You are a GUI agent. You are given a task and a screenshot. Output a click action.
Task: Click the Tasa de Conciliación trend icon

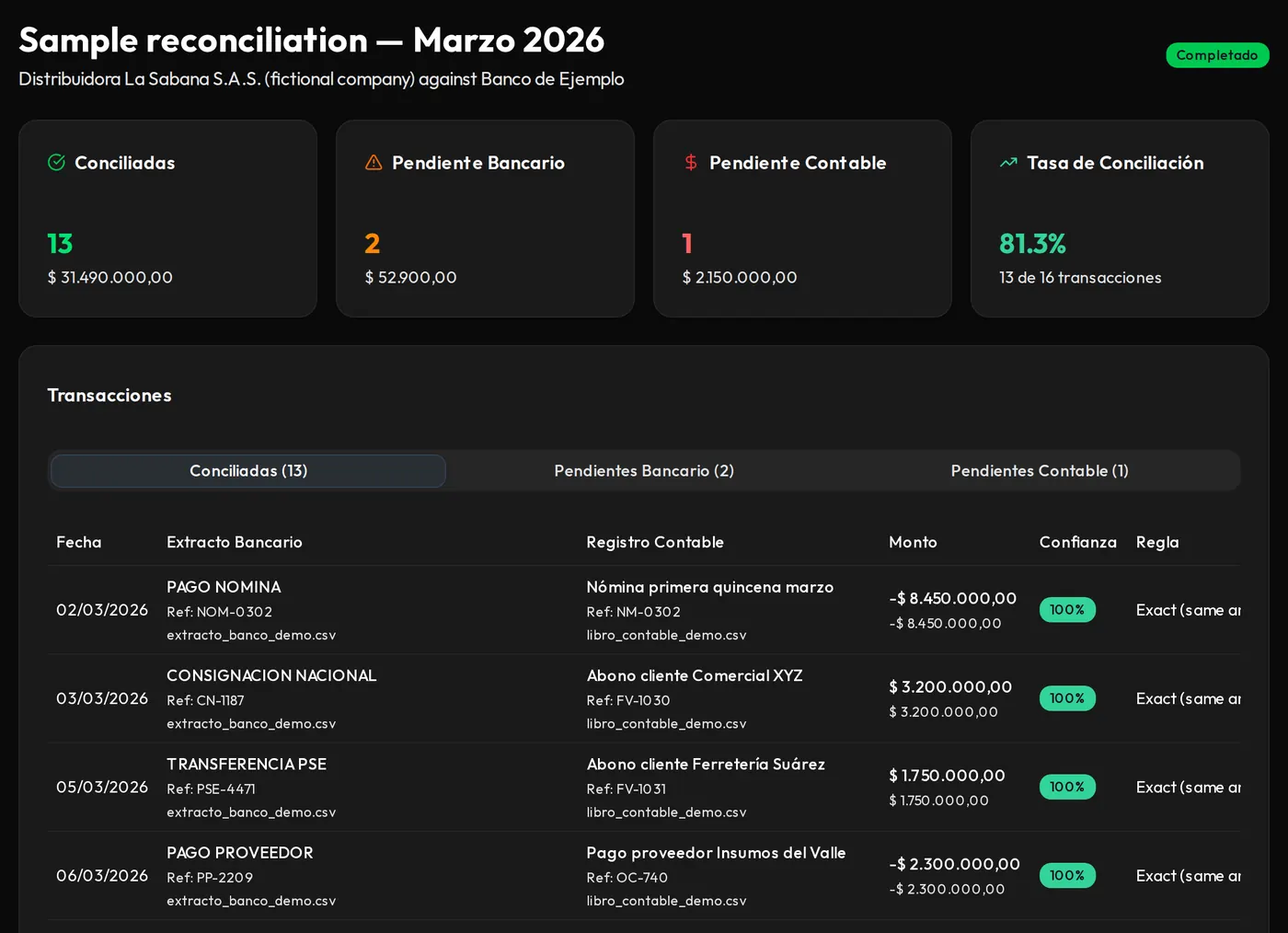1008,163
